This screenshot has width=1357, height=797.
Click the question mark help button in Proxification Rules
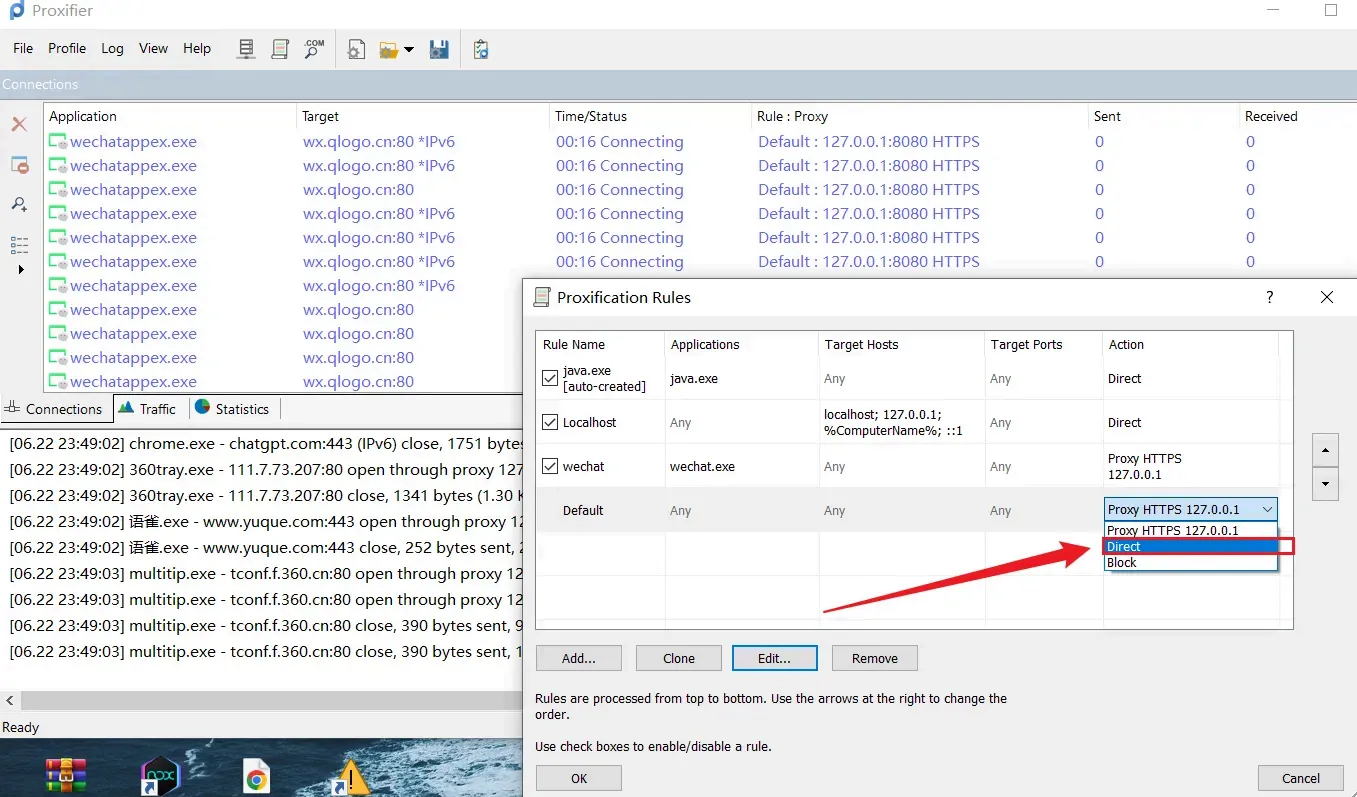tap(1270, 297)
